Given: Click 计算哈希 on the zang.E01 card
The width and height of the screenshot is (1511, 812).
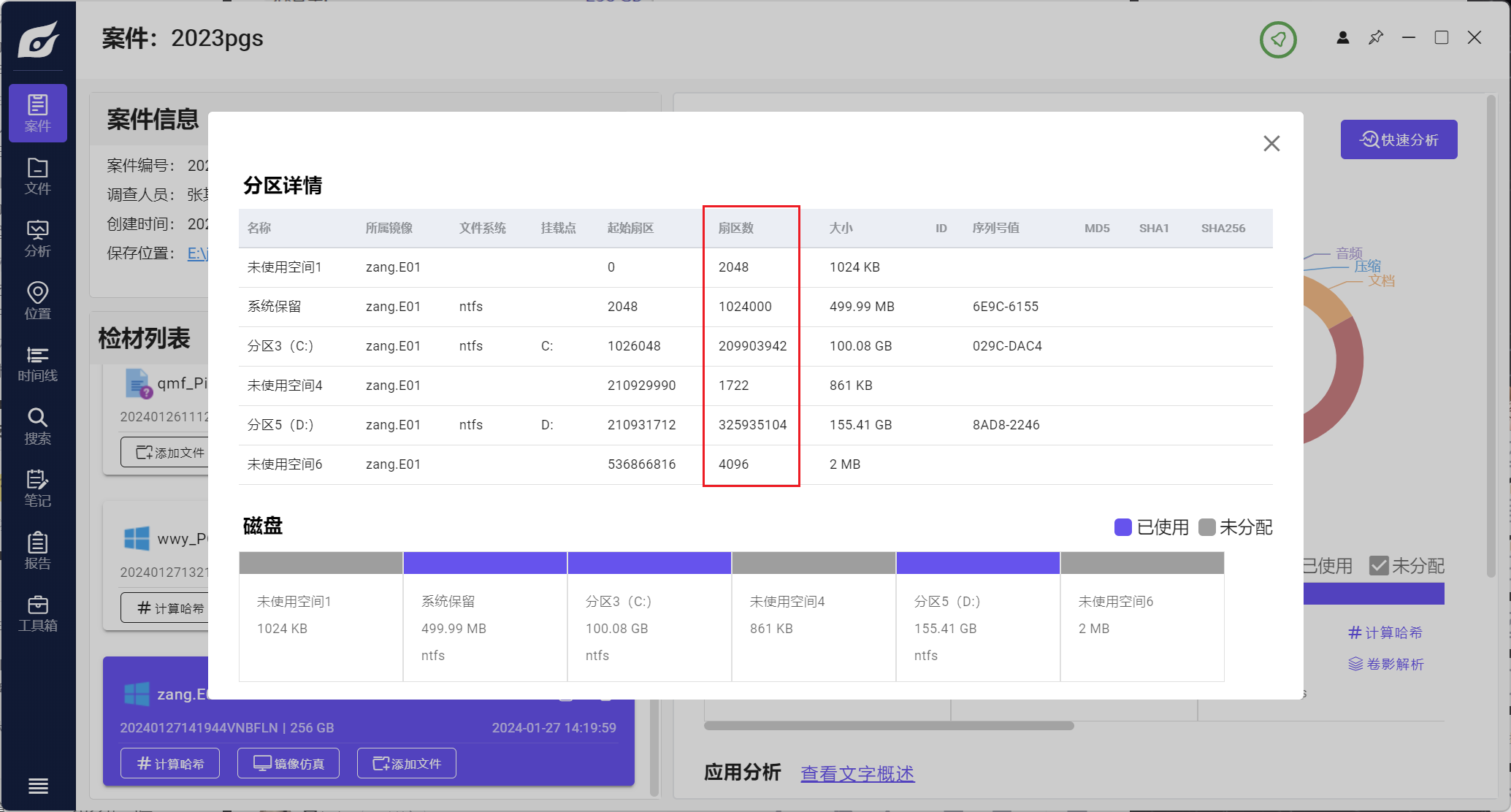Looking at the screenshot, I should tap(170, 763).
